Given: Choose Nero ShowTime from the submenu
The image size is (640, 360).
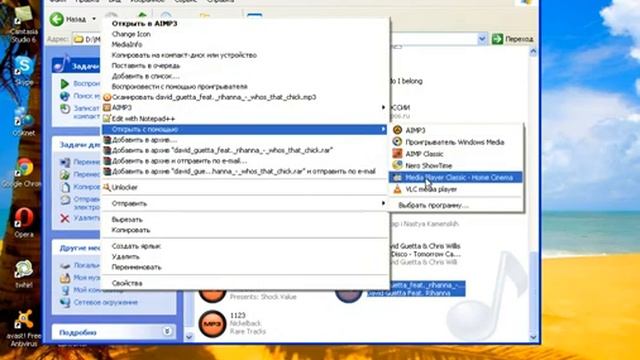Looking at the screenshot, I should (x=456, y=166).
